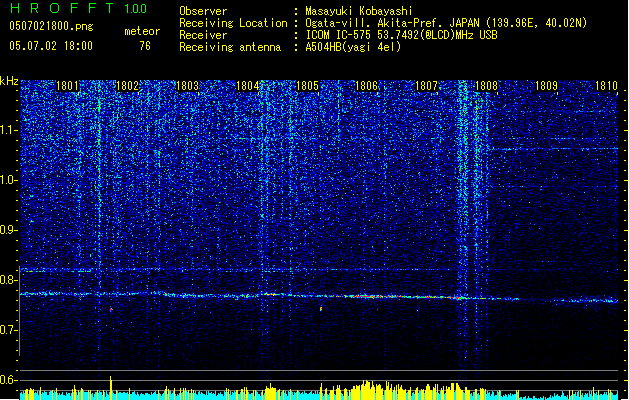Screen dimensions: 629x400
Task: Click the 1806 time marker
Action: pos(367,86)
